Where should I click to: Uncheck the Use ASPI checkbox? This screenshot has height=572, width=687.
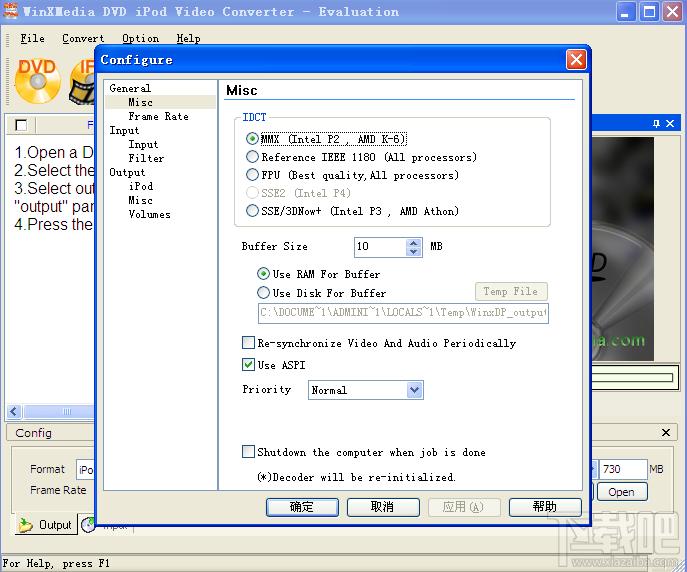tap(248, 364)
